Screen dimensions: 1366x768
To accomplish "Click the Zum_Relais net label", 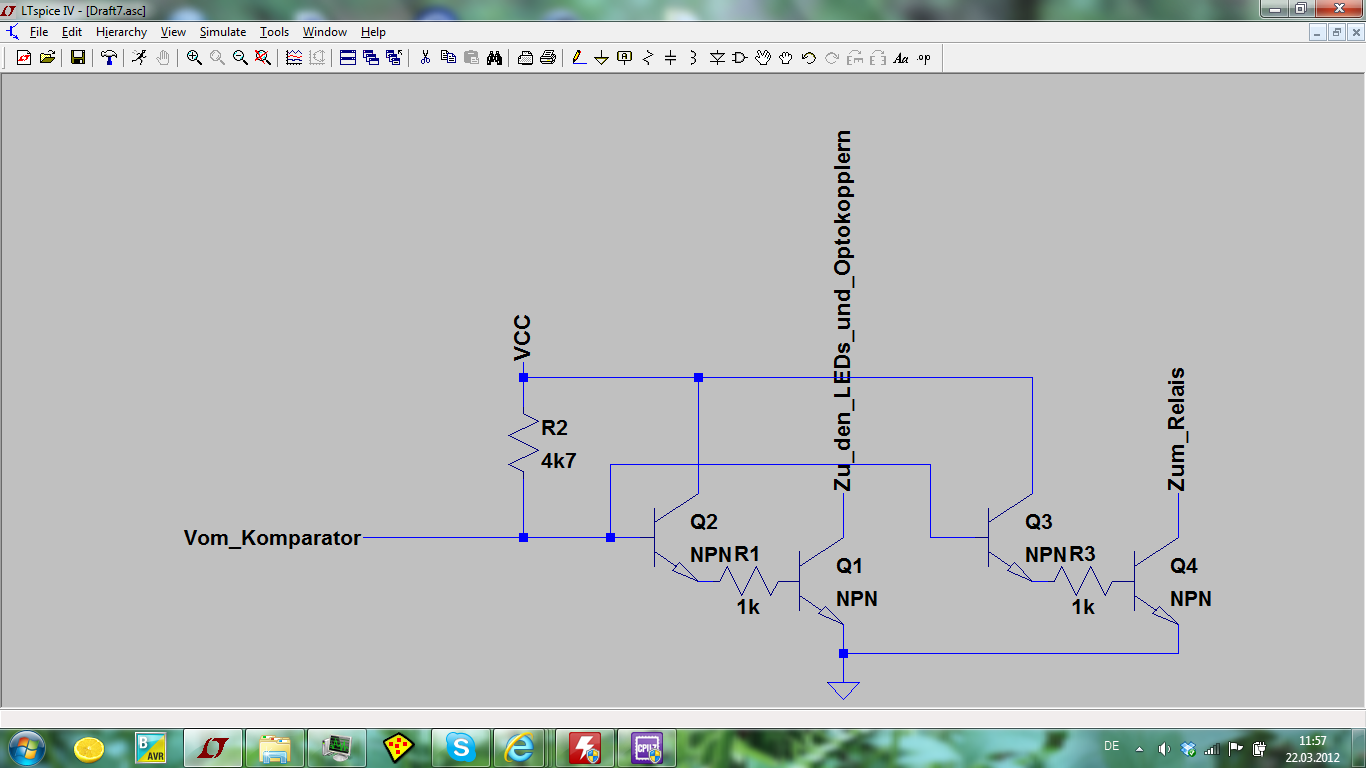I will (x=1177, y=430).
